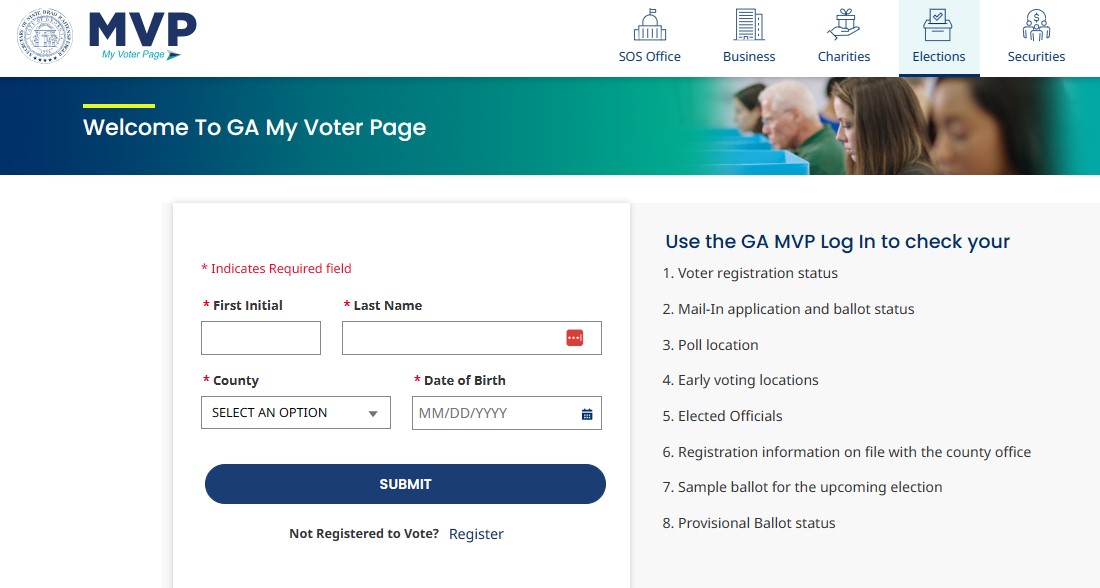Click the Business building icon
The width and height of the screenshot is (1100, 588).
[749, 25]
